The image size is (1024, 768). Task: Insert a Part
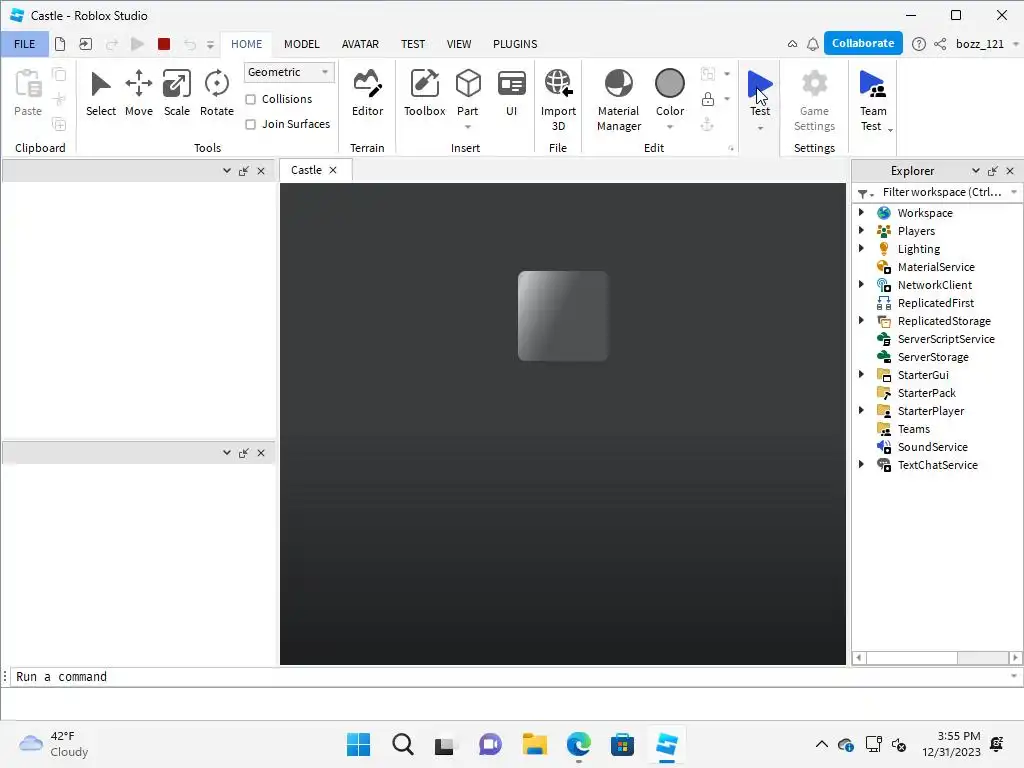point(468,91)
